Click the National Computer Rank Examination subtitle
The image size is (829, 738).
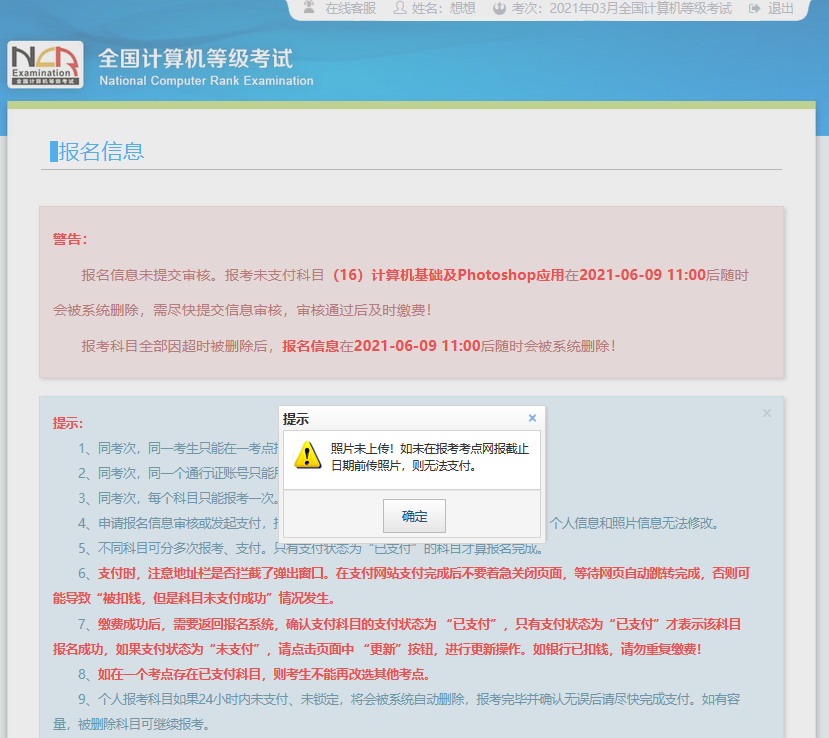pos(206,81)
